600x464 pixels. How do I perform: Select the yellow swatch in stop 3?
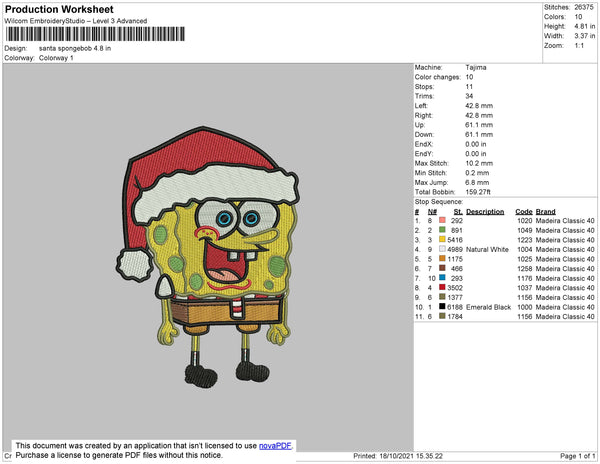pyautogui.click(x=442, y=239)
